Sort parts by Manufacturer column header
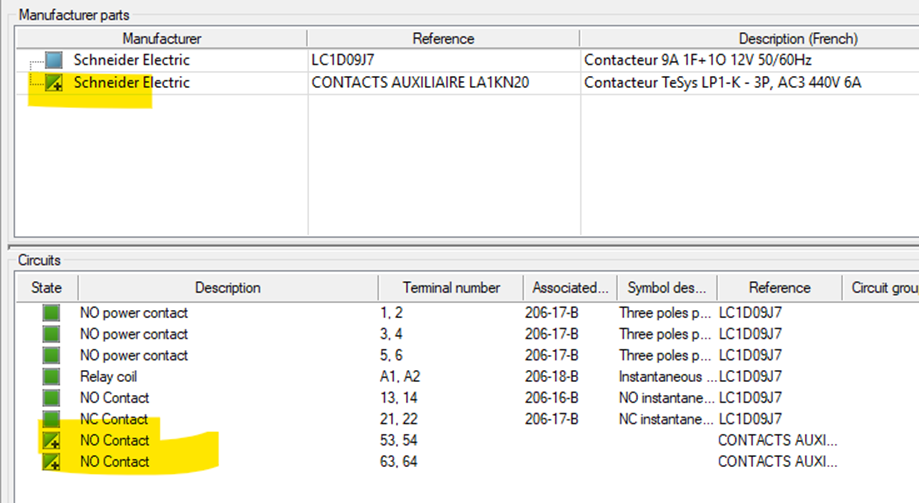This screenshot has width=919, height=503. pos(161,38)
